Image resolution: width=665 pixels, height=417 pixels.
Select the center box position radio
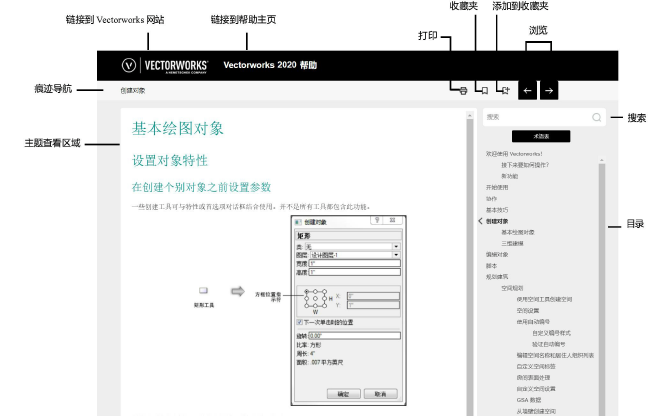coord(316,298)
